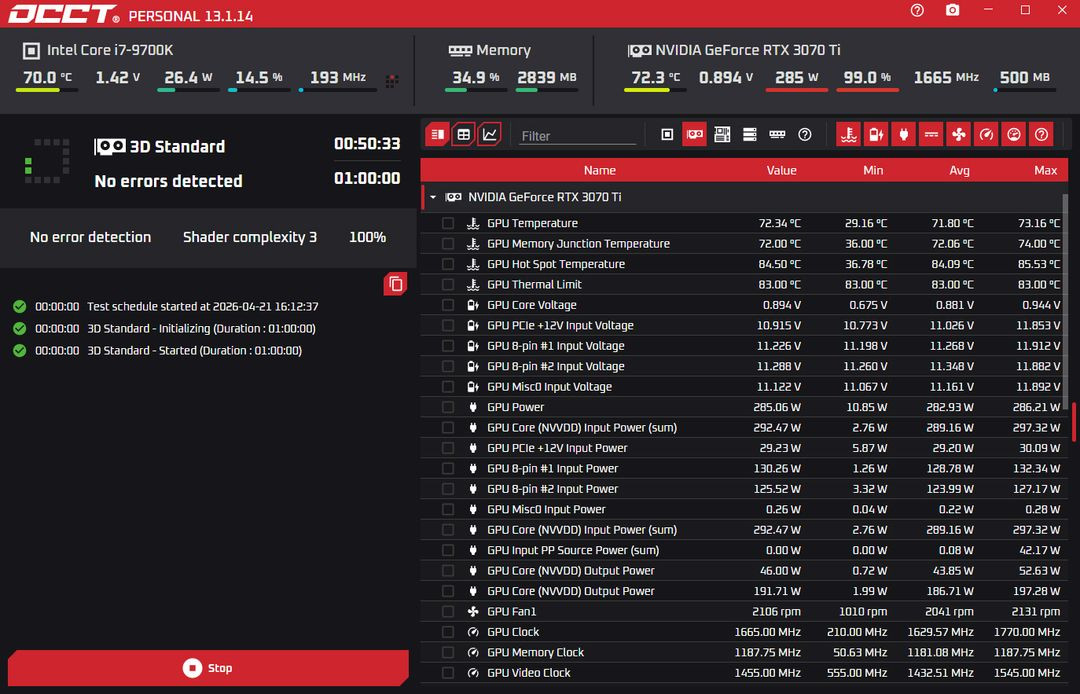The image size is (1080, 694).
Task: Sort by the Avg column header
Action: [x=959, y=170]
